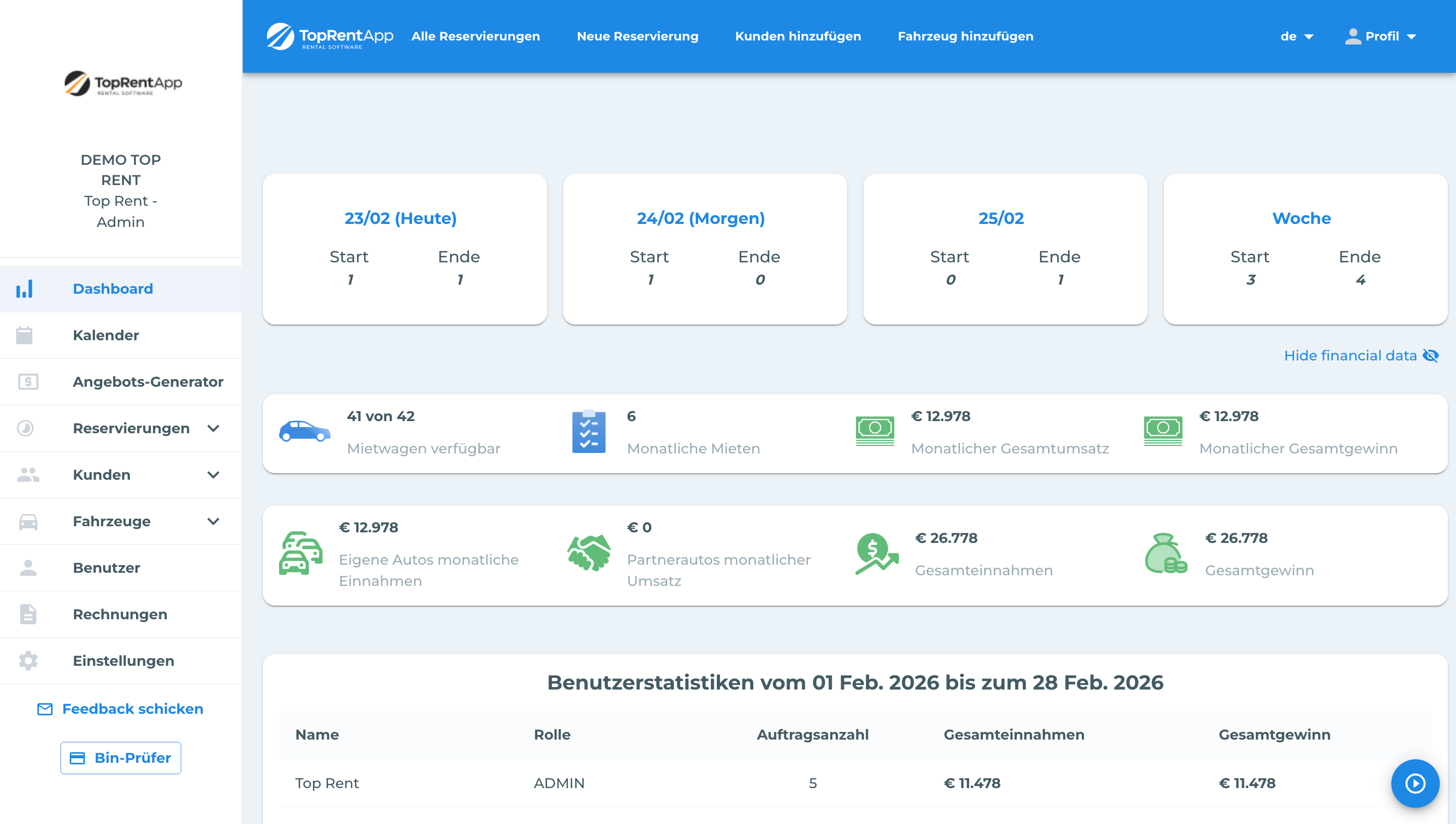Click the Einstellungen gear icon
Image resolution: width=1456 pixels, height=824 pixels.
[28, 660]
